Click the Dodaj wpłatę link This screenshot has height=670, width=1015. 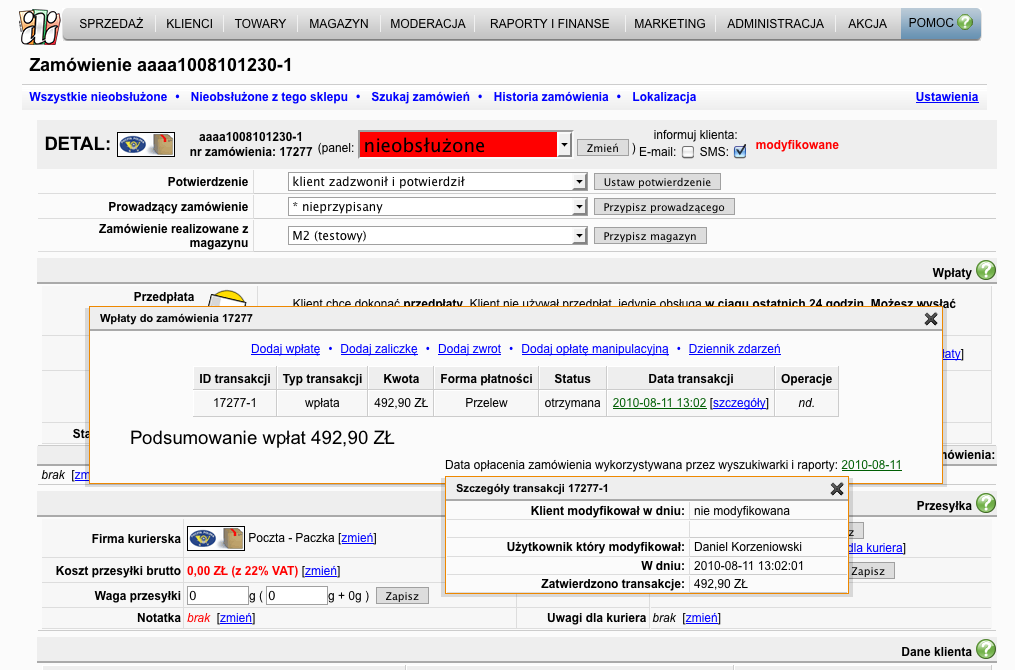pos(285,349)
